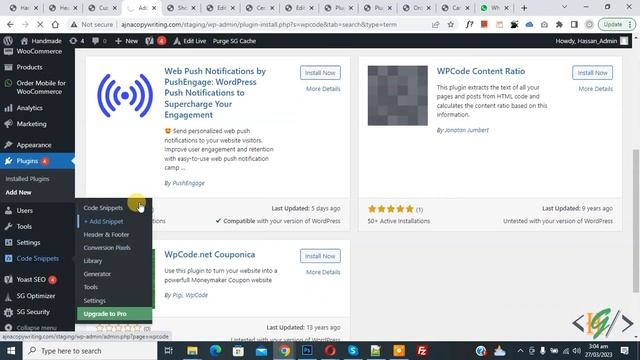
Task: Open Conversion Pixels flyout item
Action: point(107,248)
